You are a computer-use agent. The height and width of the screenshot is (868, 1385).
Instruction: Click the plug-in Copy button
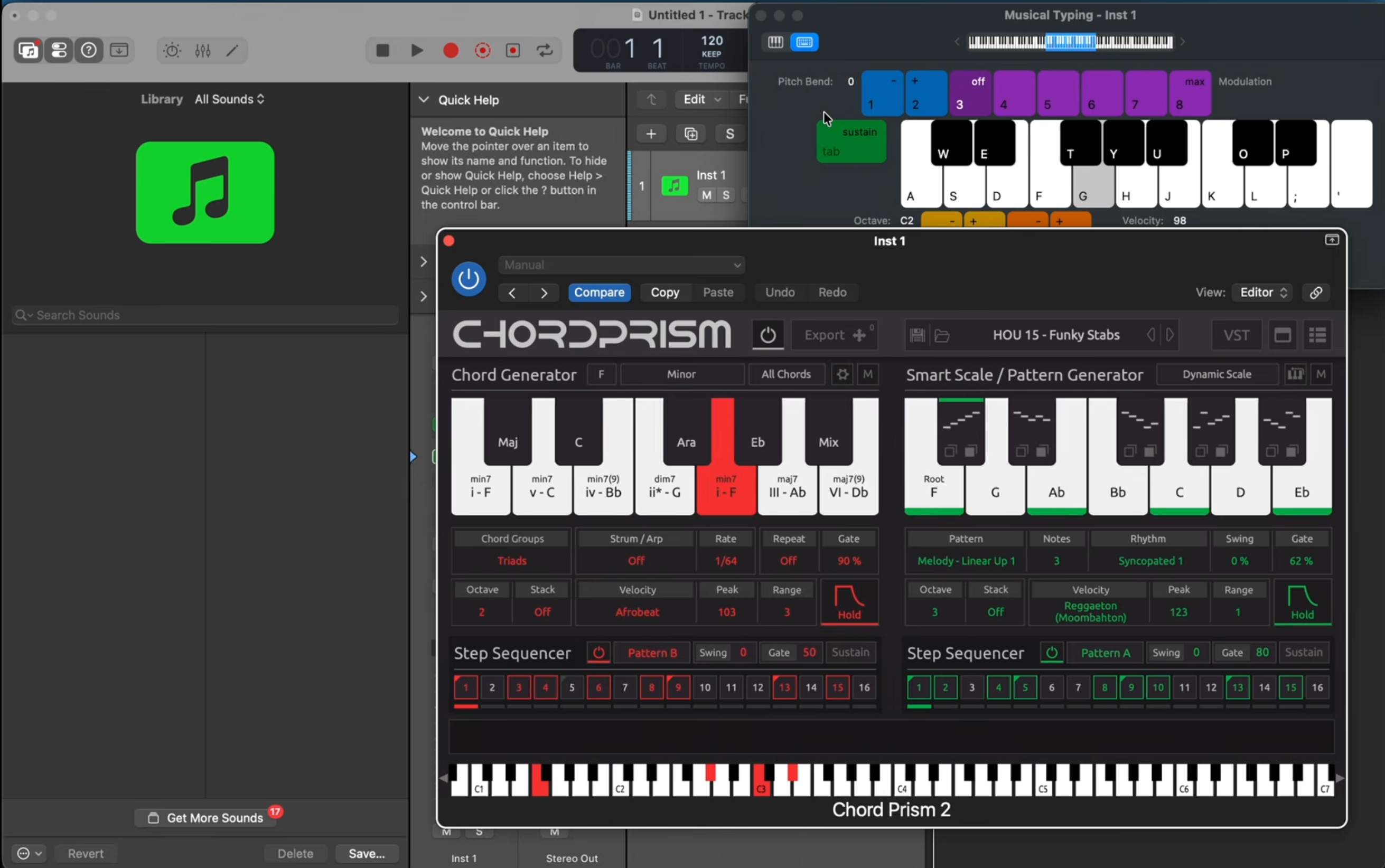(x=665, y=293)
